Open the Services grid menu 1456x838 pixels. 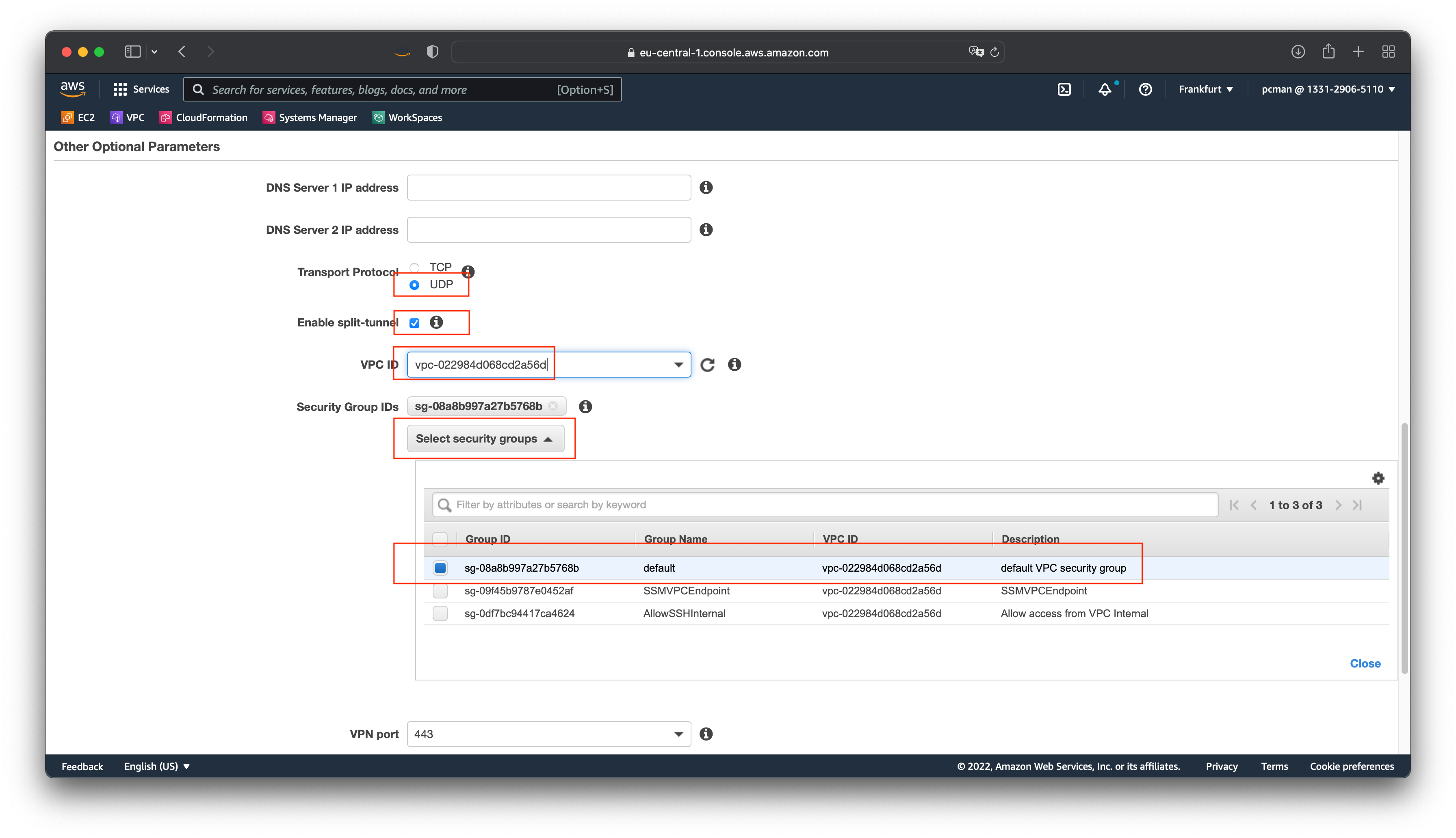(141, 89)
